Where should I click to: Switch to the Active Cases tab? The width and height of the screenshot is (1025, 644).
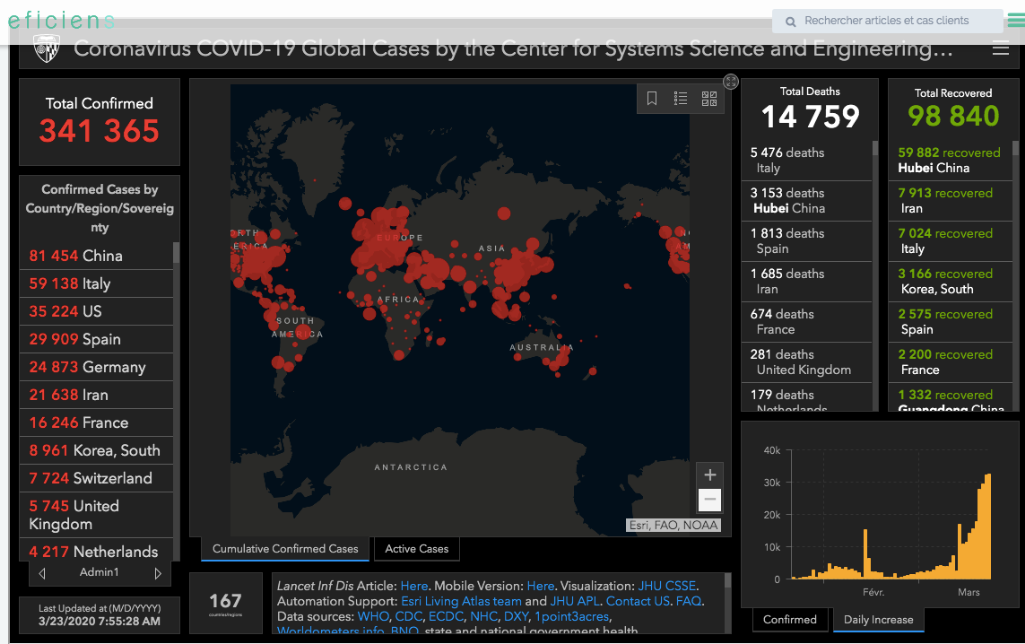(x=417, y=548)
